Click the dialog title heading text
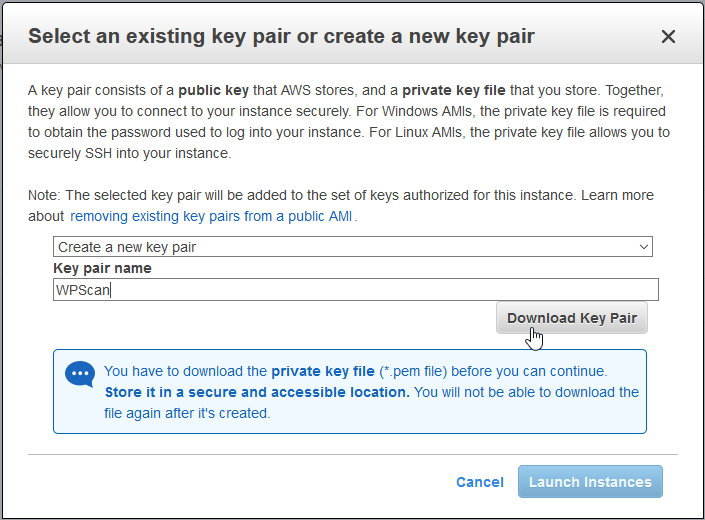This screenshot has width=705, height=520. [x=281, y=36]
